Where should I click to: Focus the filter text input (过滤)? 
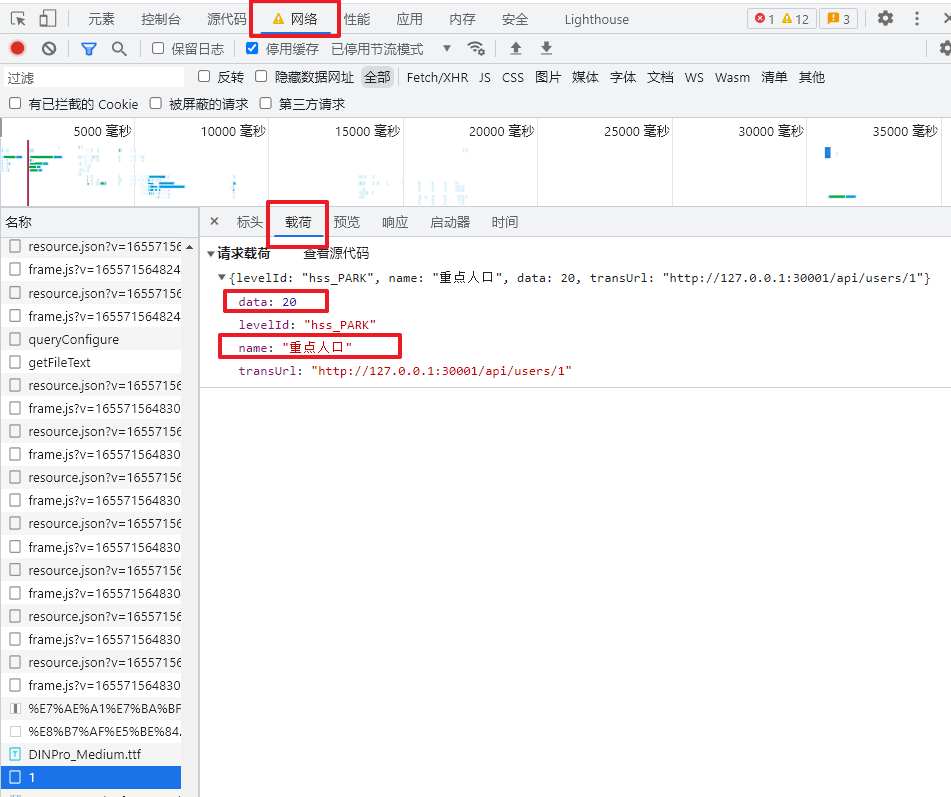pos(93,77)
